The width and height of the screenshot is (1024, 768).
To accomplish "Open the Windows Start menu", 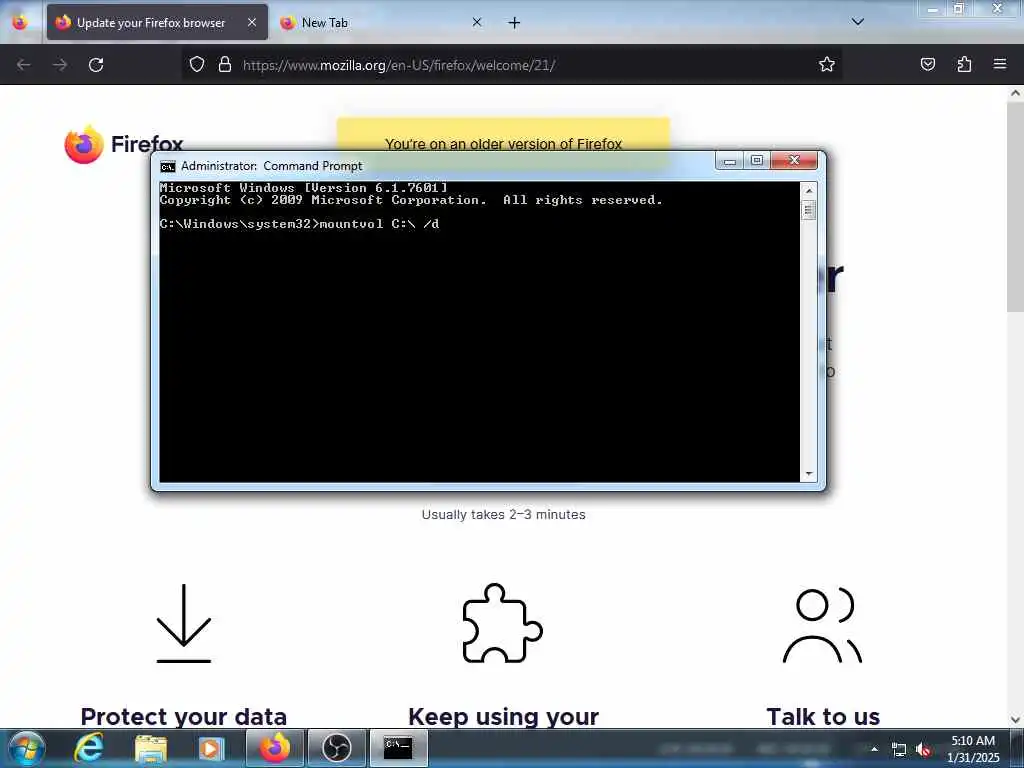I will pyautogui.click(x=27, y=748).
